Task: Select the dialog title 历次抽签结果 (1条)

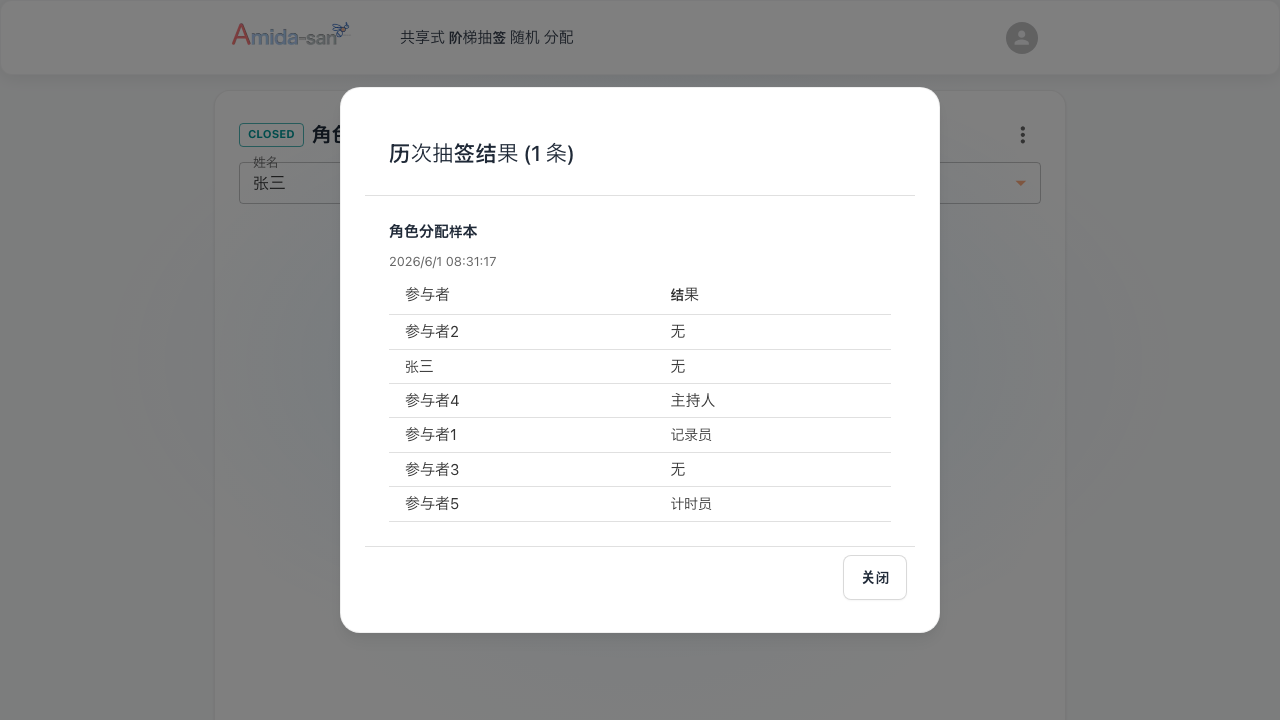Action: point(481,153)
